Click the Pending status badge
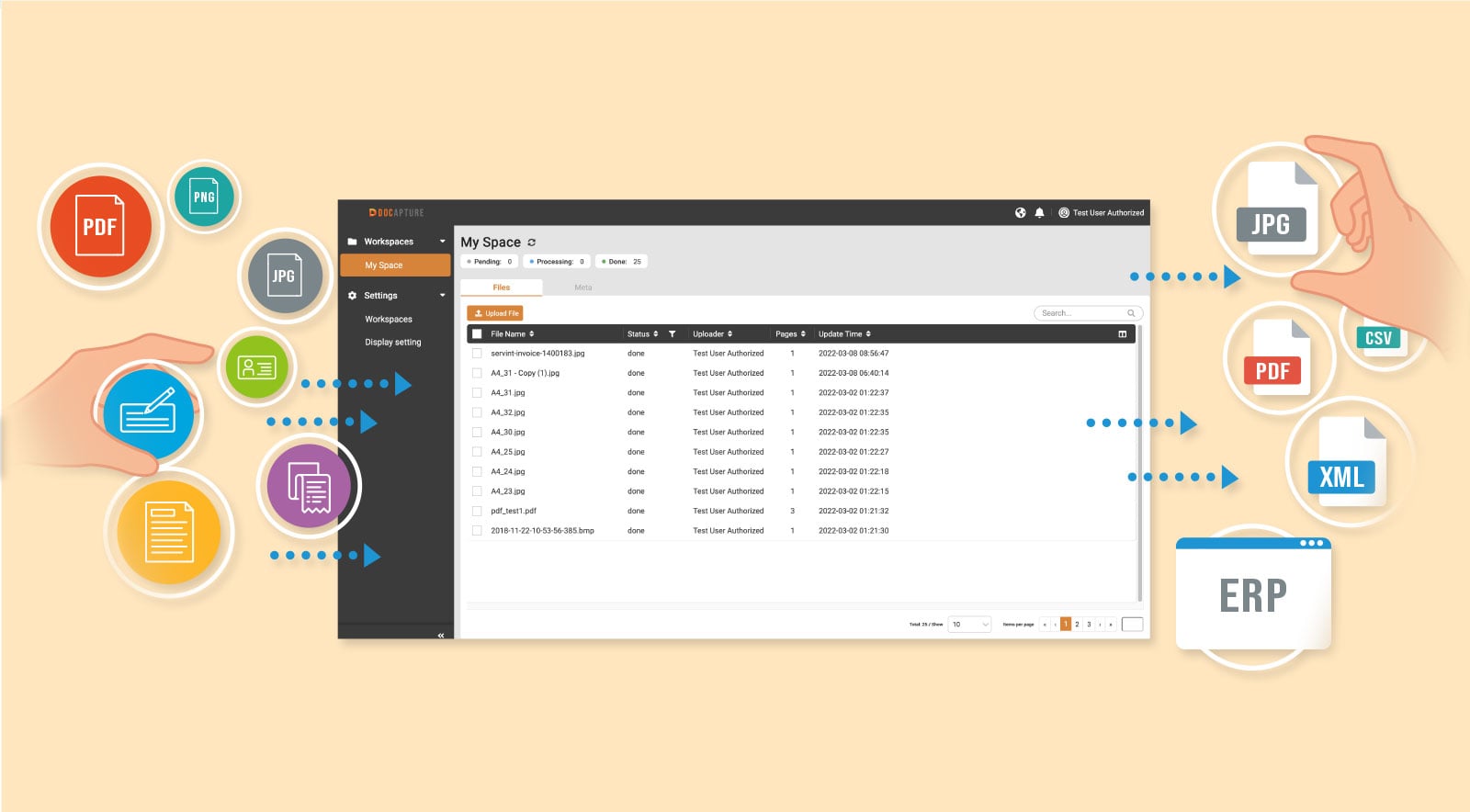Screen dimensions: 1470x812 tap(490, 262)
